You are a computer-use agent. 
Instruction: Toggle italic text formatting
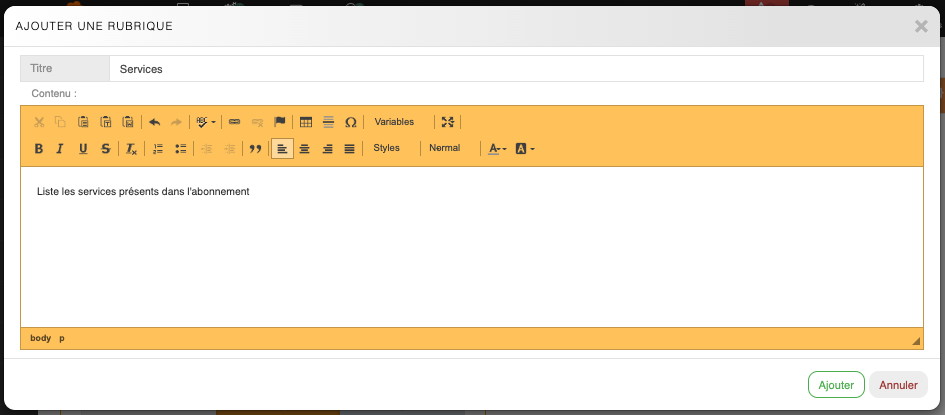60,149
